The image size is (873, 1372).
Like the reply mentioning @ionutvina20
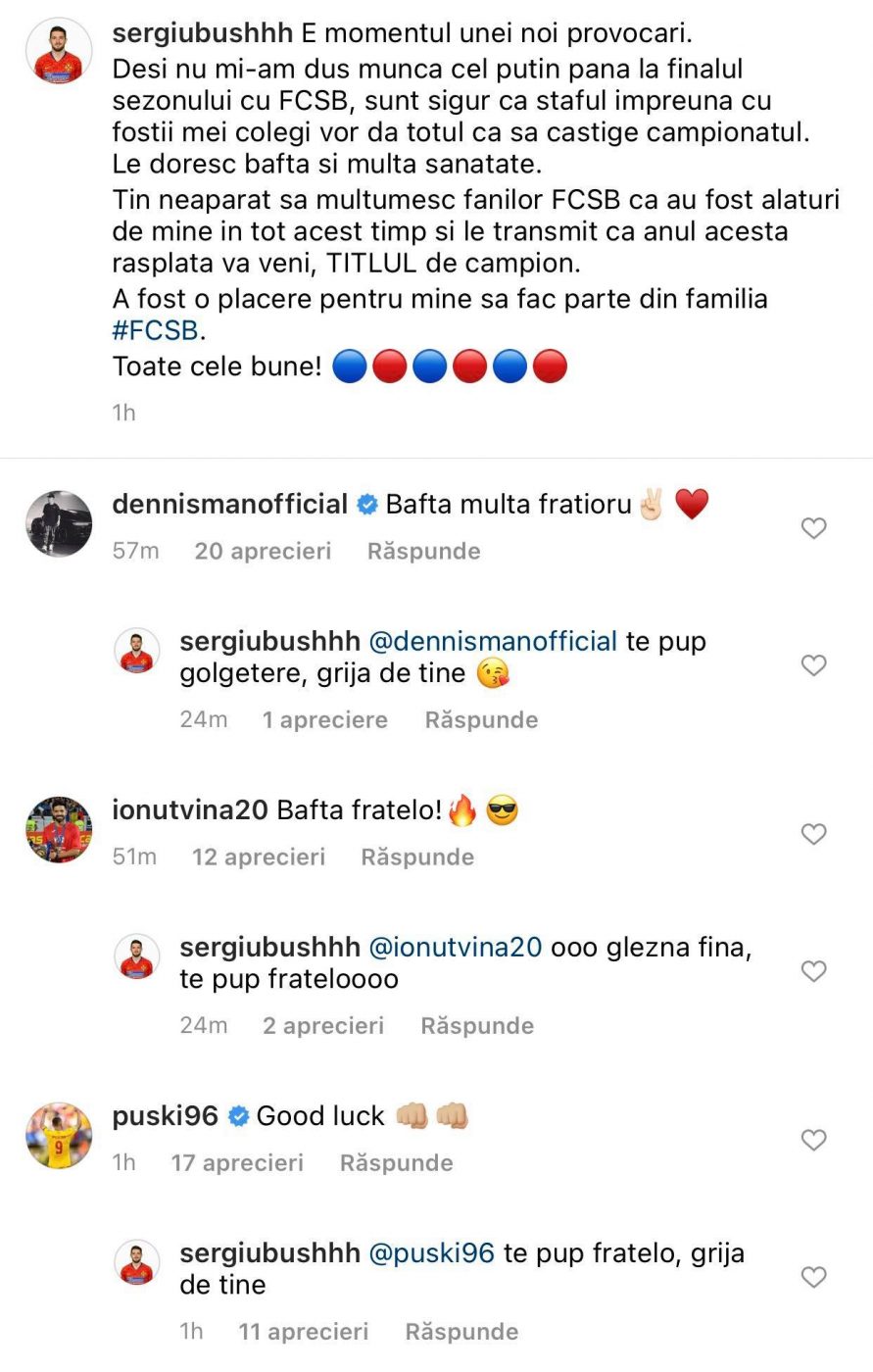click(814, 971)
